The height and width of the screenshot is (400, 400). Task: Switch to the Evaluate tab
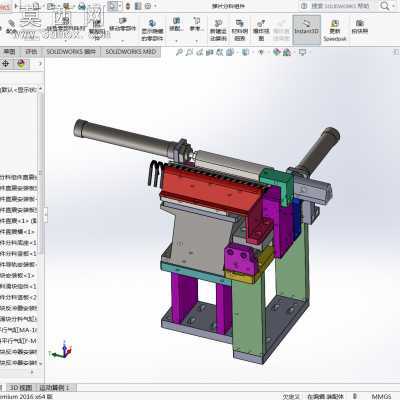coord(31,52)
